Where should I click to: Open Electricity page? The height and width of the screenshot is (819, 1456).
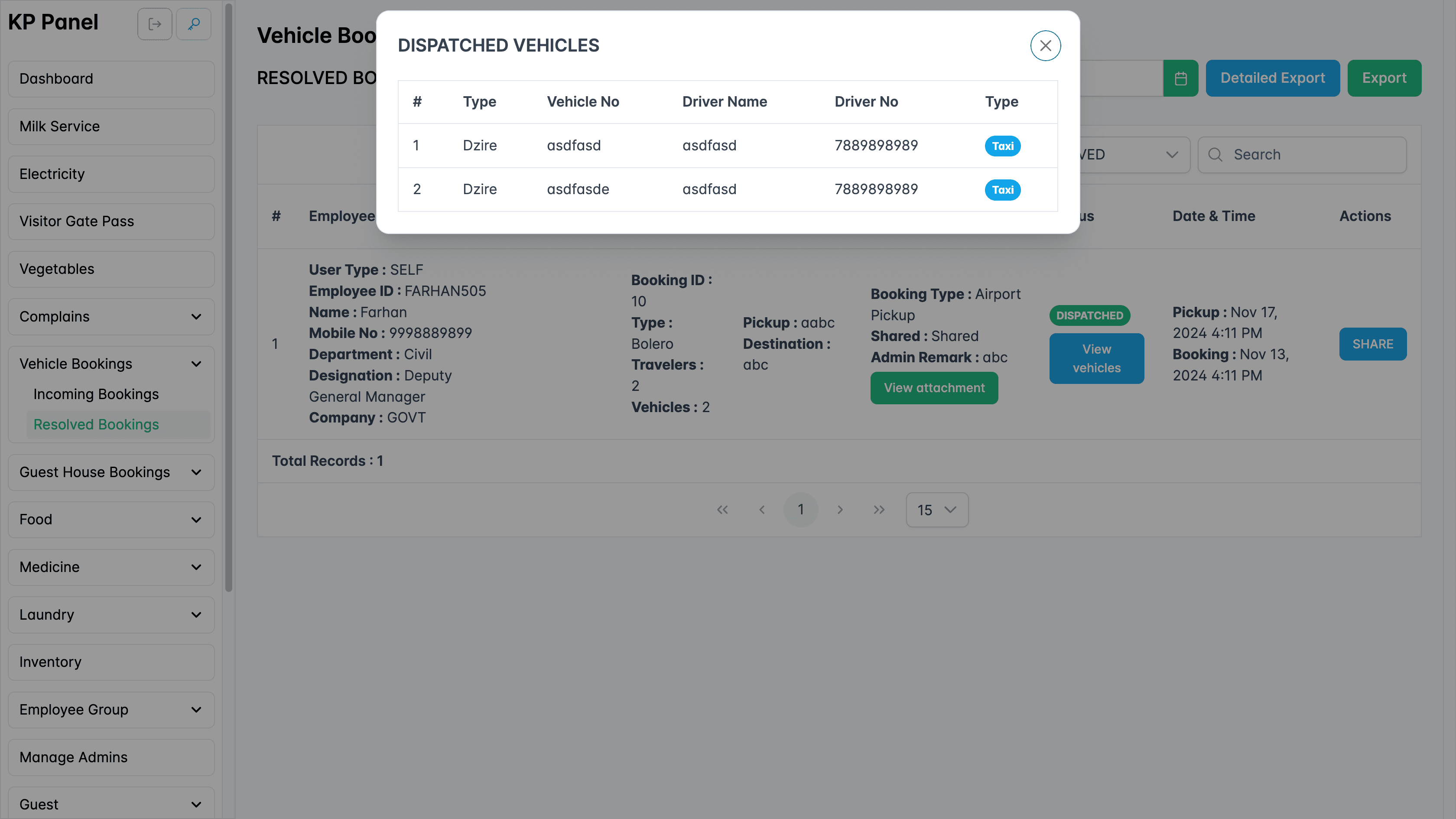click(x=111, y=174)
